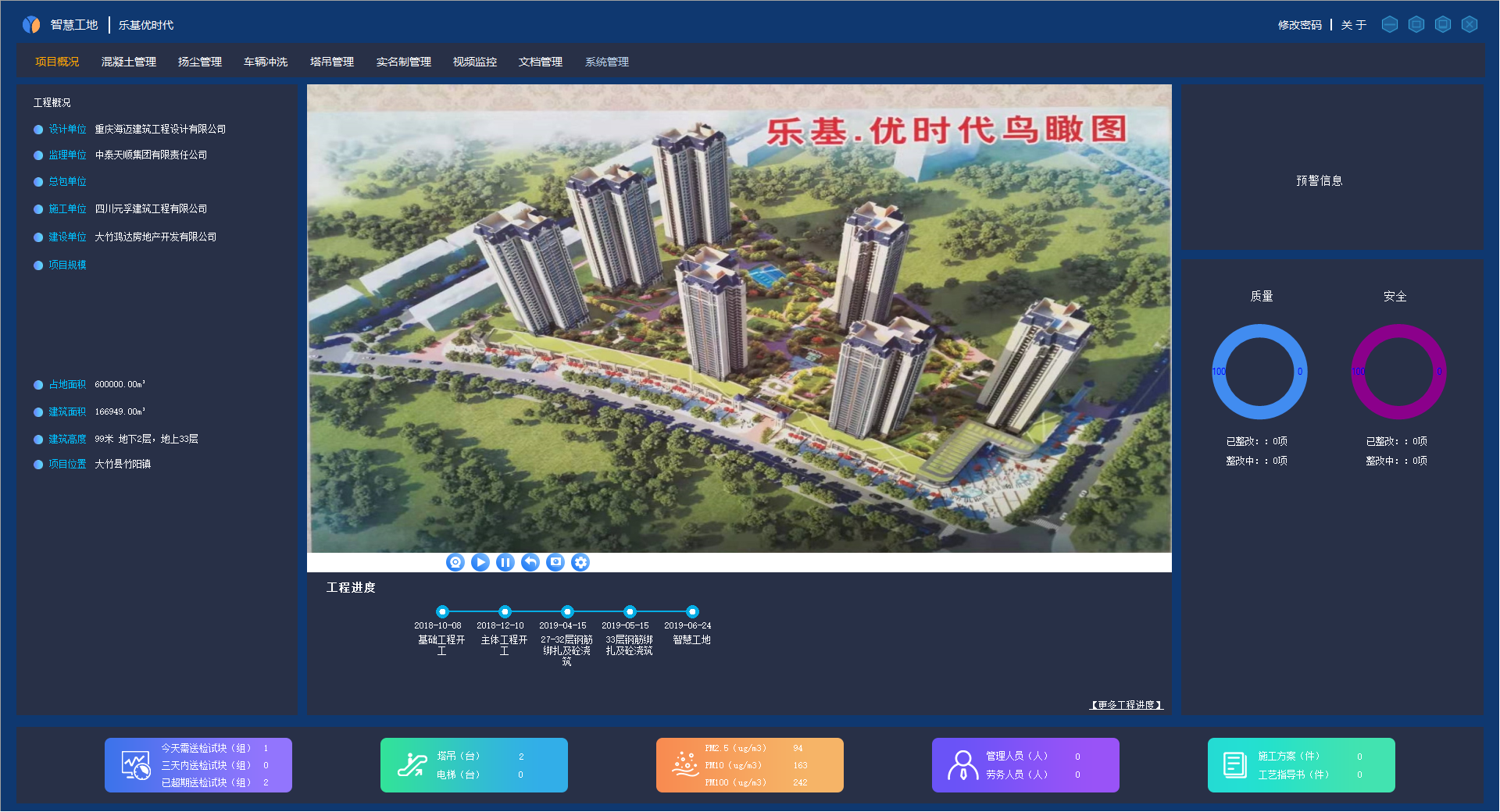
Task: Click the 更多工程进度 link
Action: click(1126, 705)
